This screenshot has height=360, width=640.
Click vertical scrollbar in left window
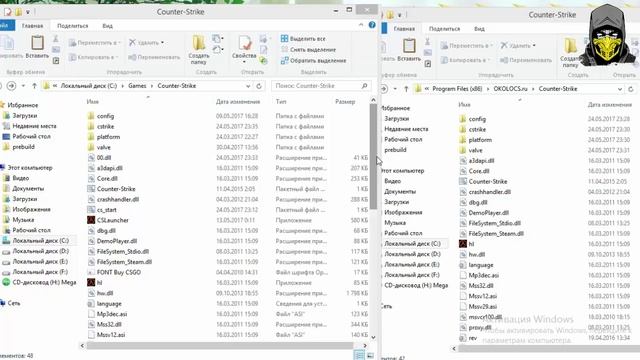coord(373,157)
